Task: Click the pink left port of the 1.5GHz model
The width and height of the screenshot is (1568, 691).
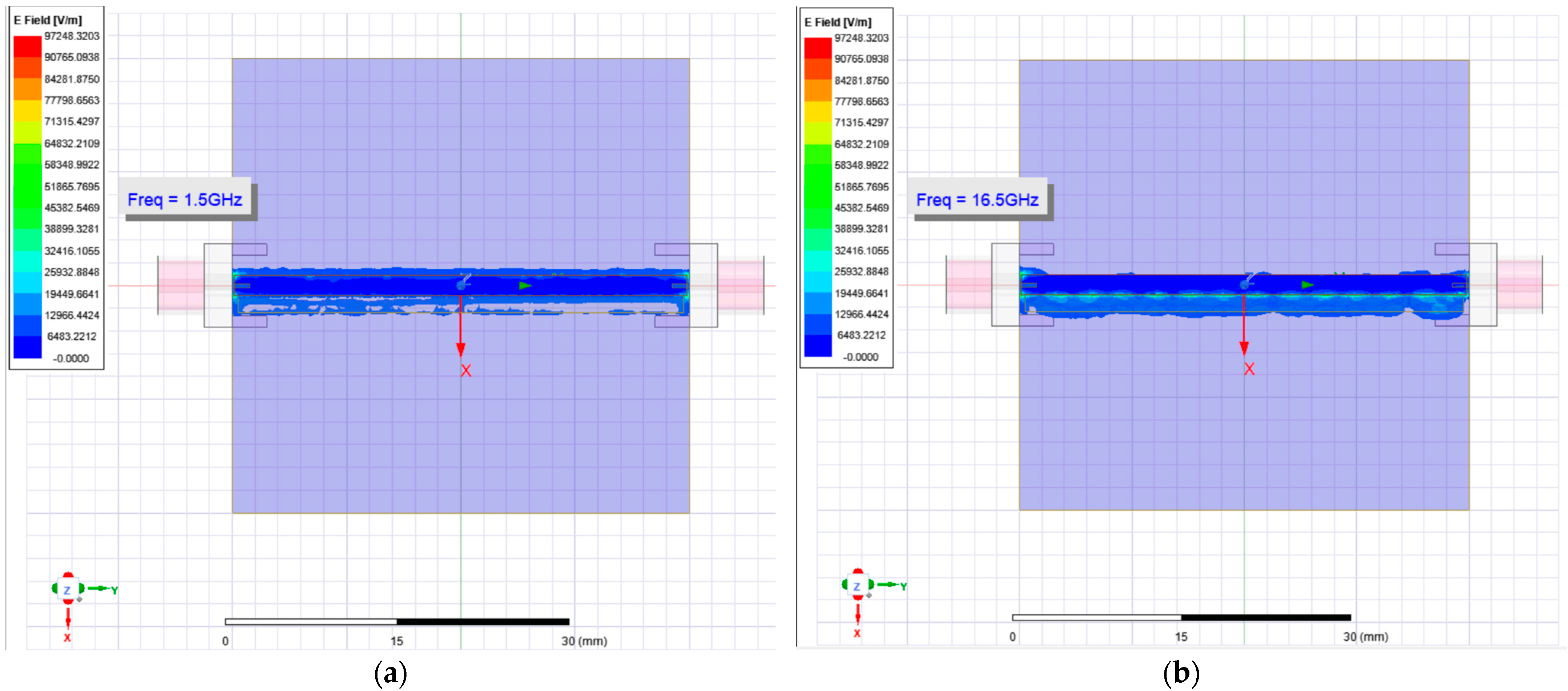Action: point(180,285)
